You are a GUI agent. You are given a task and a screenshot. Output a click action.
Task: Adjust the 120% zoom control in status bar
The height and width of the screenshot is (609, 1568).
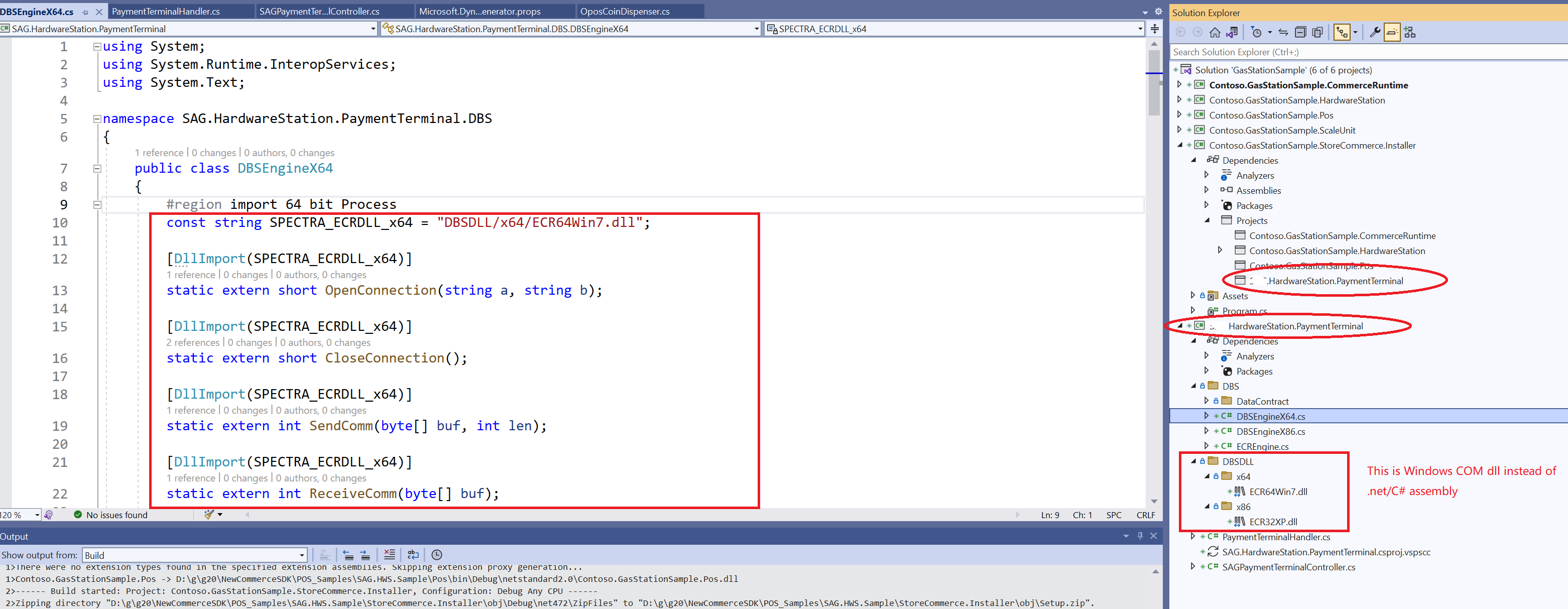click(x=20, y=514)
